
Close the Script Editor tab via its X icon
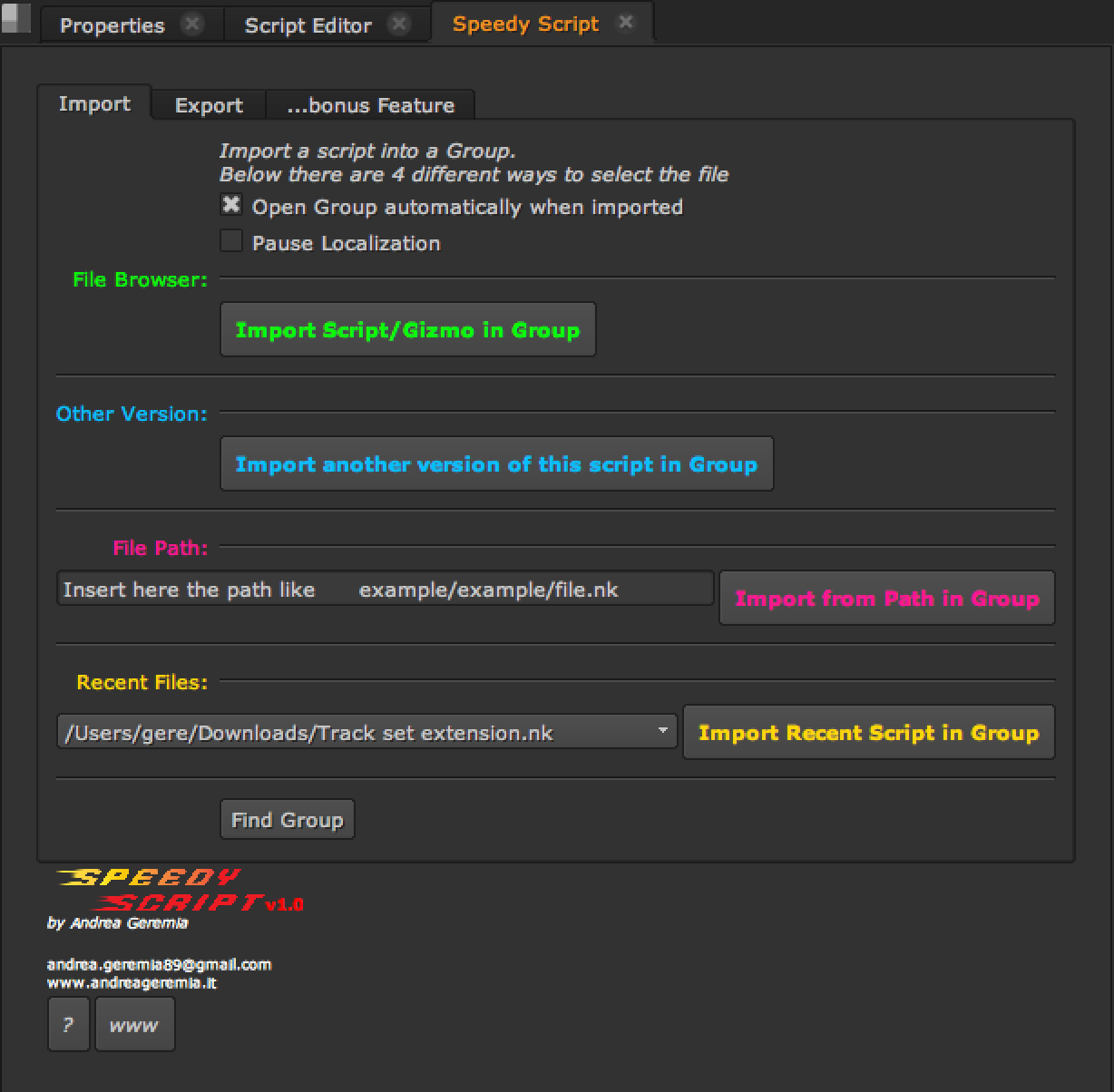coord(399,24)
